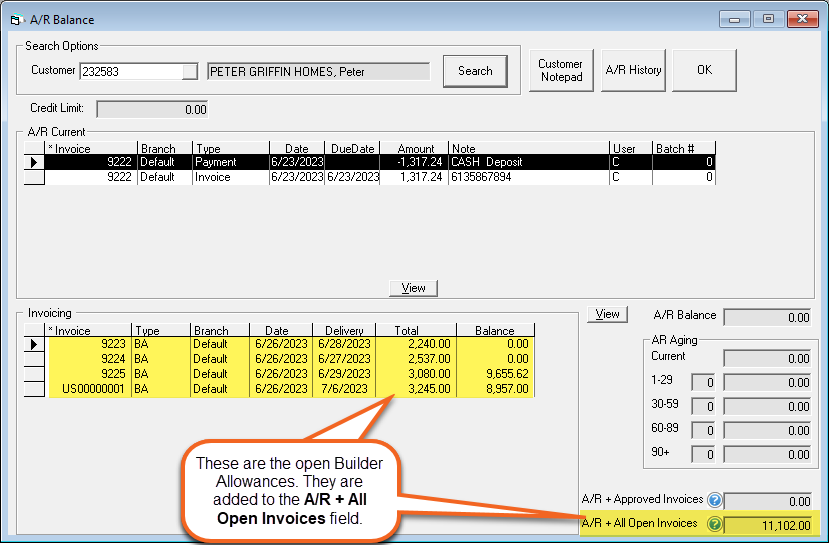Minimize the A/R Balance window

click(x=734, y=19)
